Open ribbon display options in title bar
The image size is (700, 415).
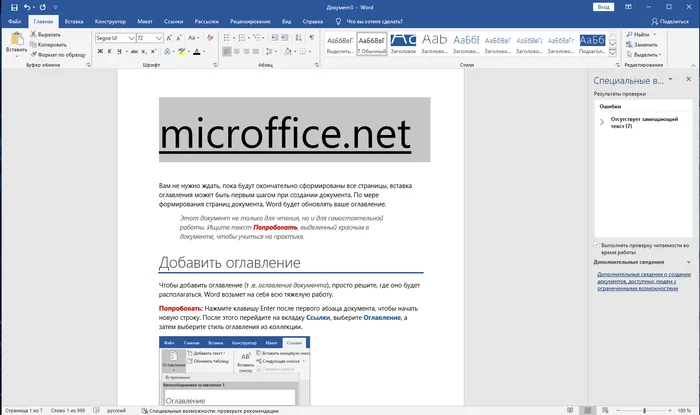pos(628,7)
